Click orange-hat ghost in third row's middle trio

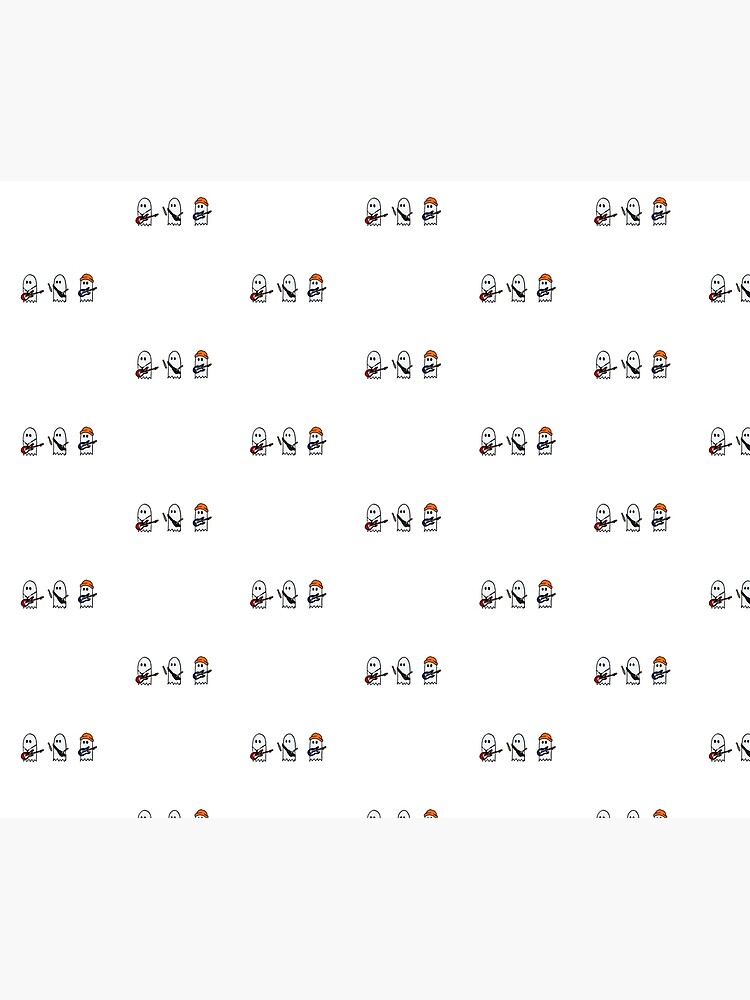432,365
